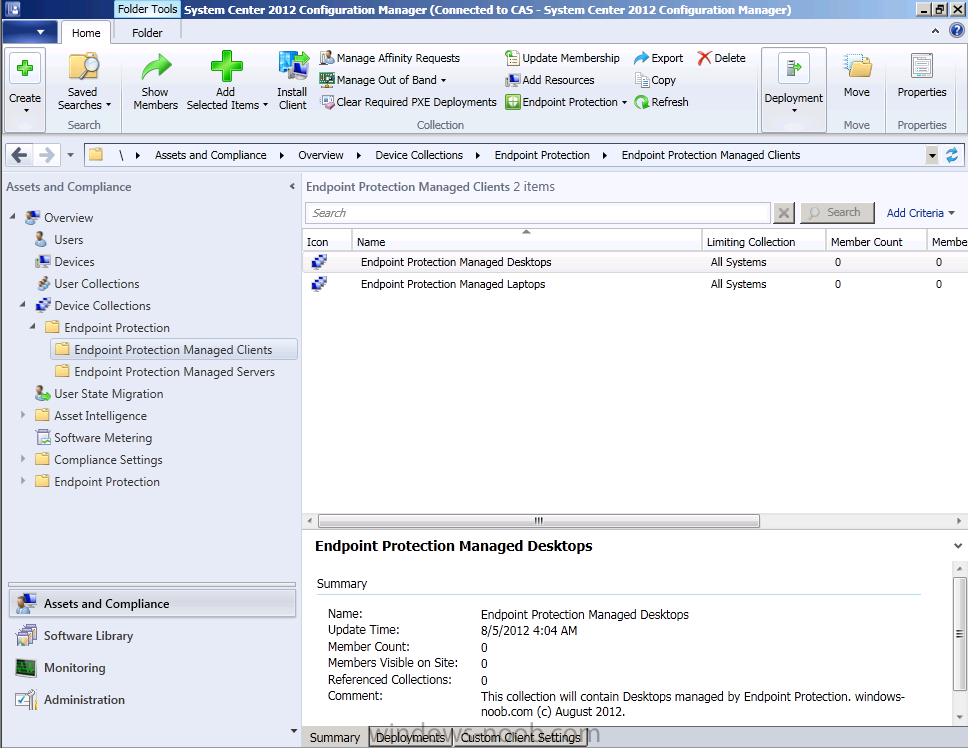Screen dimensions: 968x748
Task: Click Device Collections in breadcrumb
Action: coord(419,156)
